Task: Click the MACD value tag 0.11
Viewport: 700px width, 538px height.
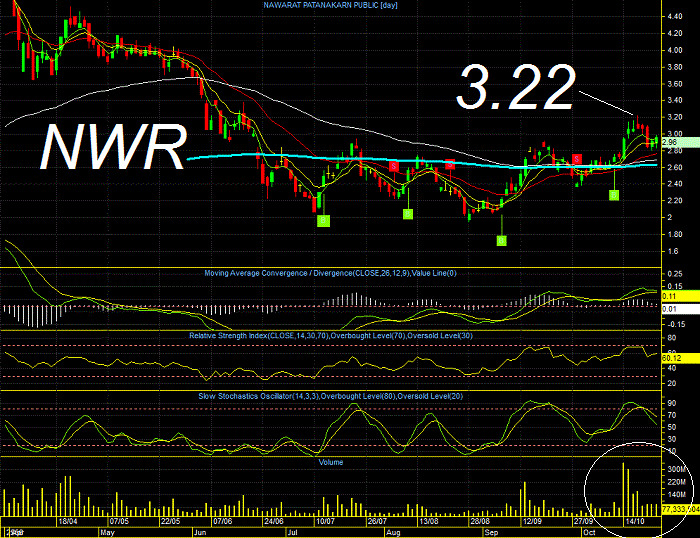Action: pos(680,296)
